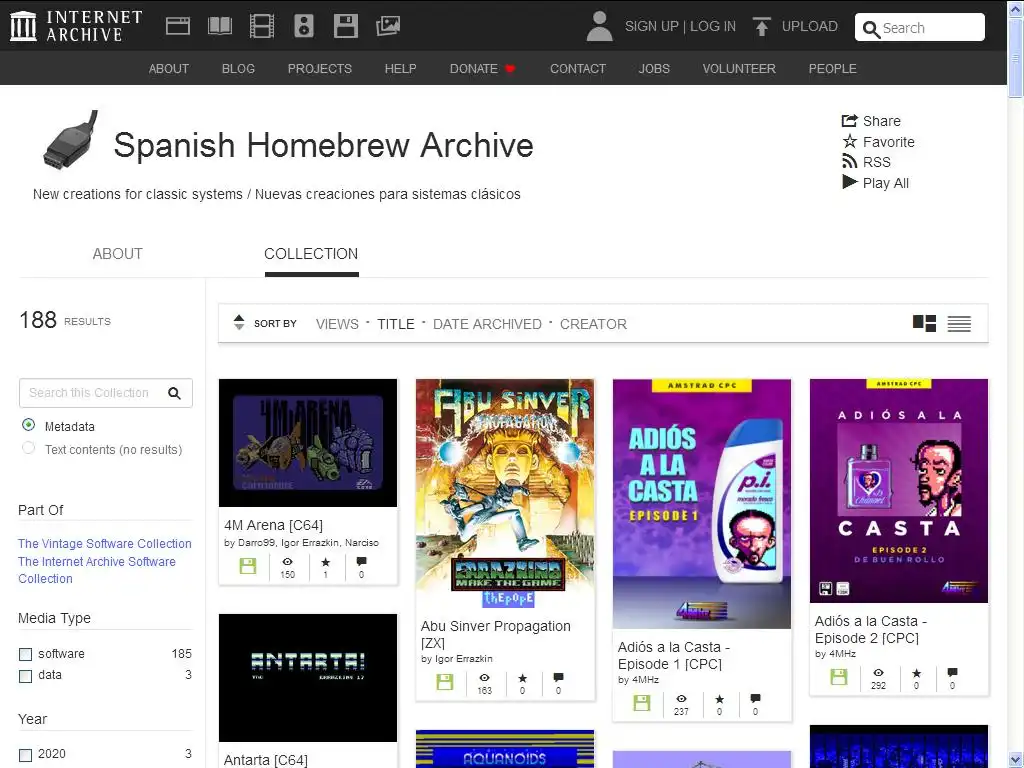Click floppy icon on Adiós a la Casta Episode 1
This screenshot has height=768, width=1024.
click(642, 703)
